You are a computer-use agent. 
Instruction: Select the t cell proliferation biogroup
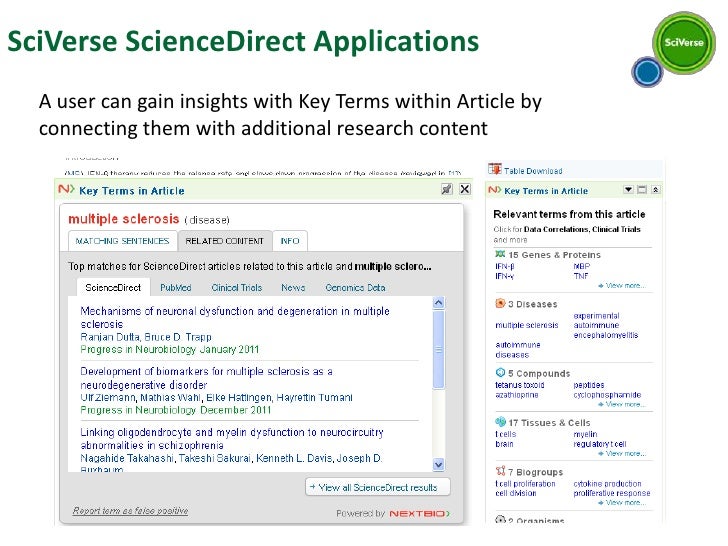tap(525, 484)
